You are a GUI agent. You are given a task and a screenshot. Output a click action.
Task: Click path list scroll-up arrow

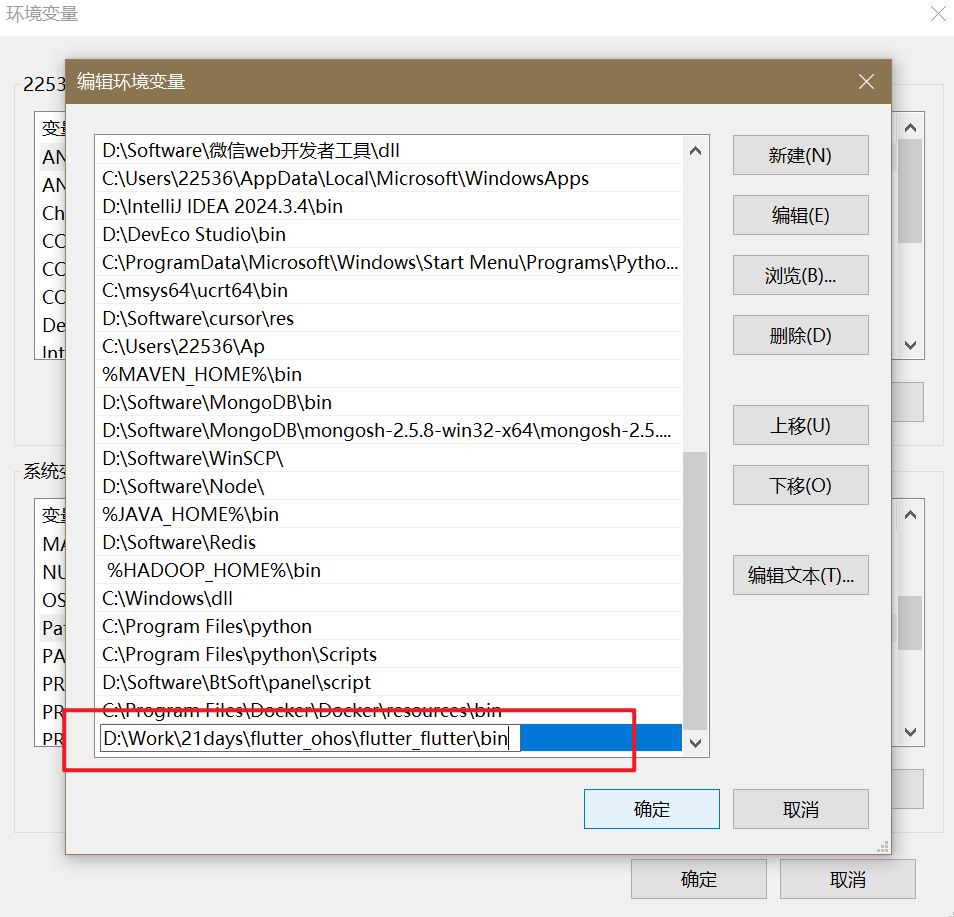(x=695, y=151)
